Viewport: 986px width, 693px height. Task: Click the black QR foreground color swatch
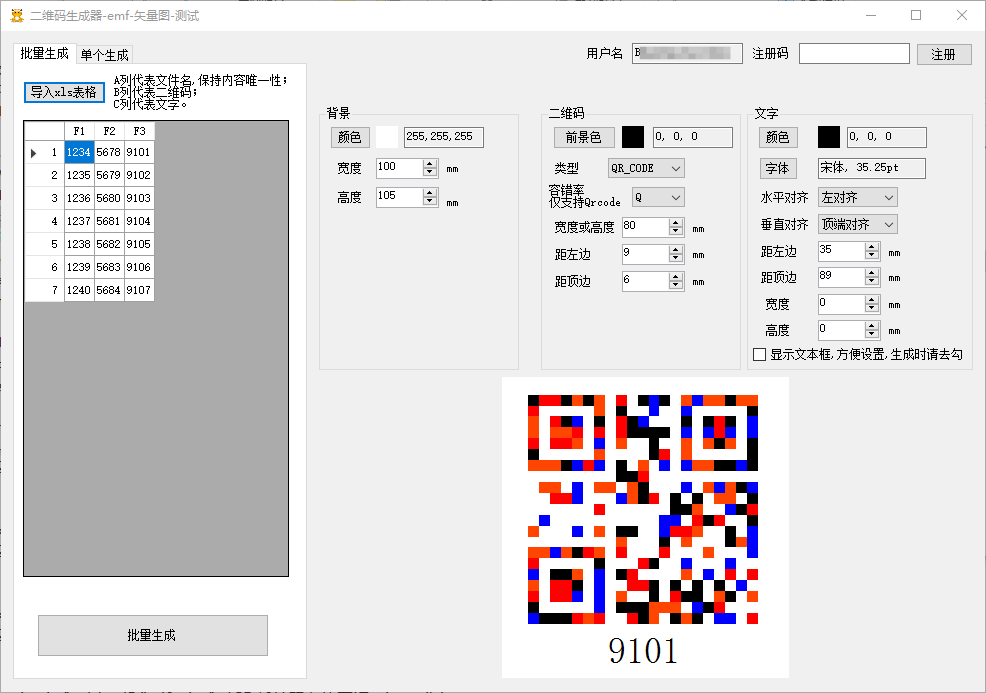(633, 137)
